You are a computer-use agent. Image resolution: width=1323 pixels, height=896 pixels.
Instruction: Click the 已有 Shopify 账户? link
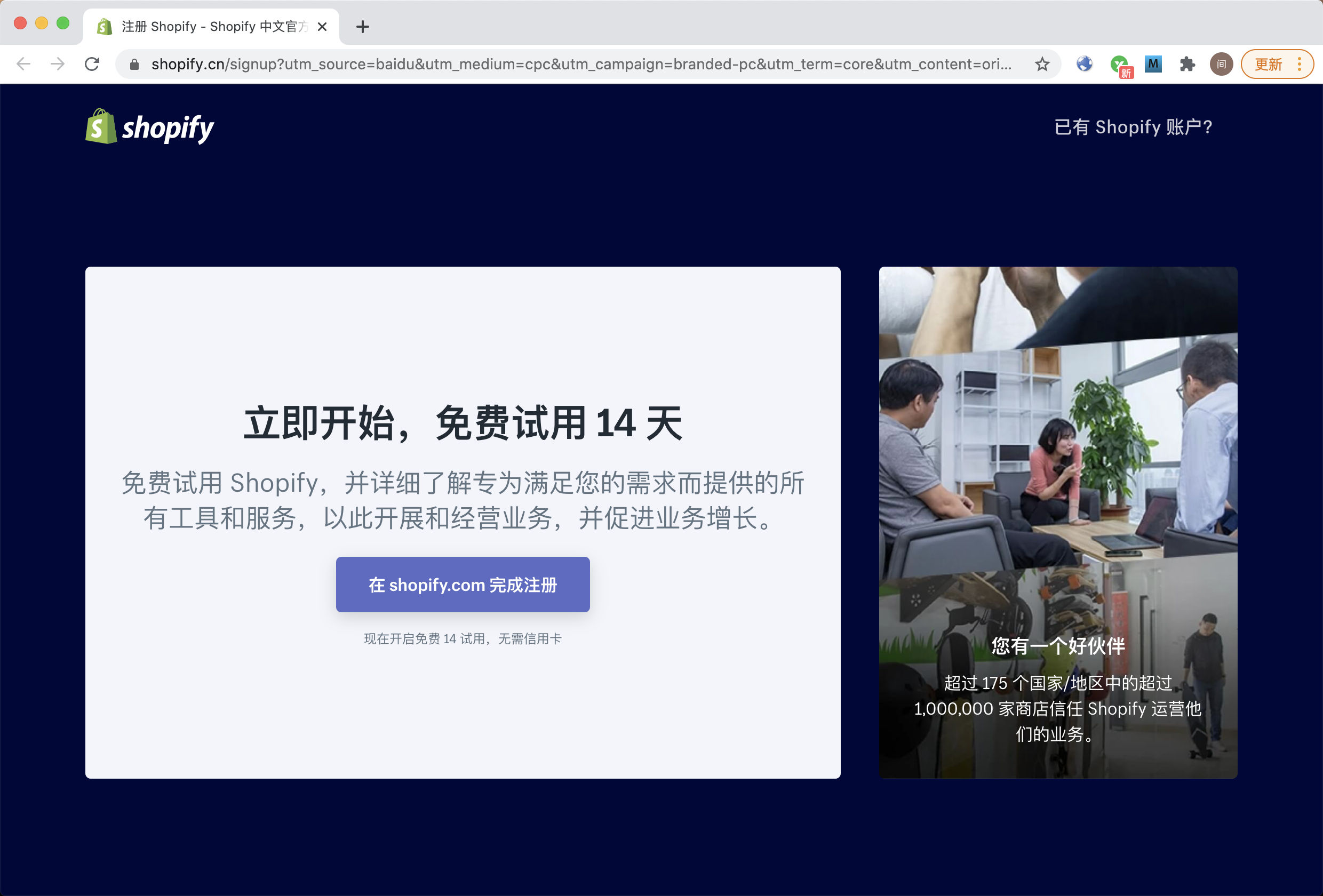pyautogui.click(x=1137, y=127)
